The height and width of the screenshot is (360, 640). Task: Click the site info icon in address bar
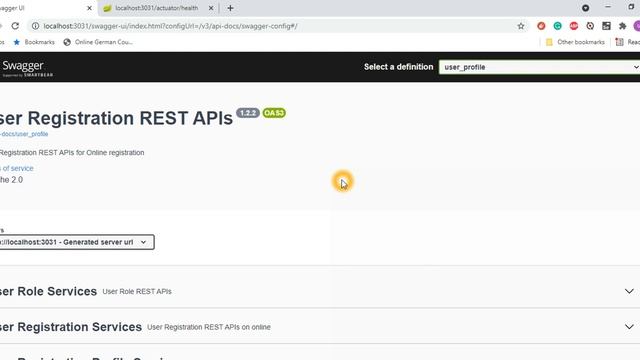(36, 26)
